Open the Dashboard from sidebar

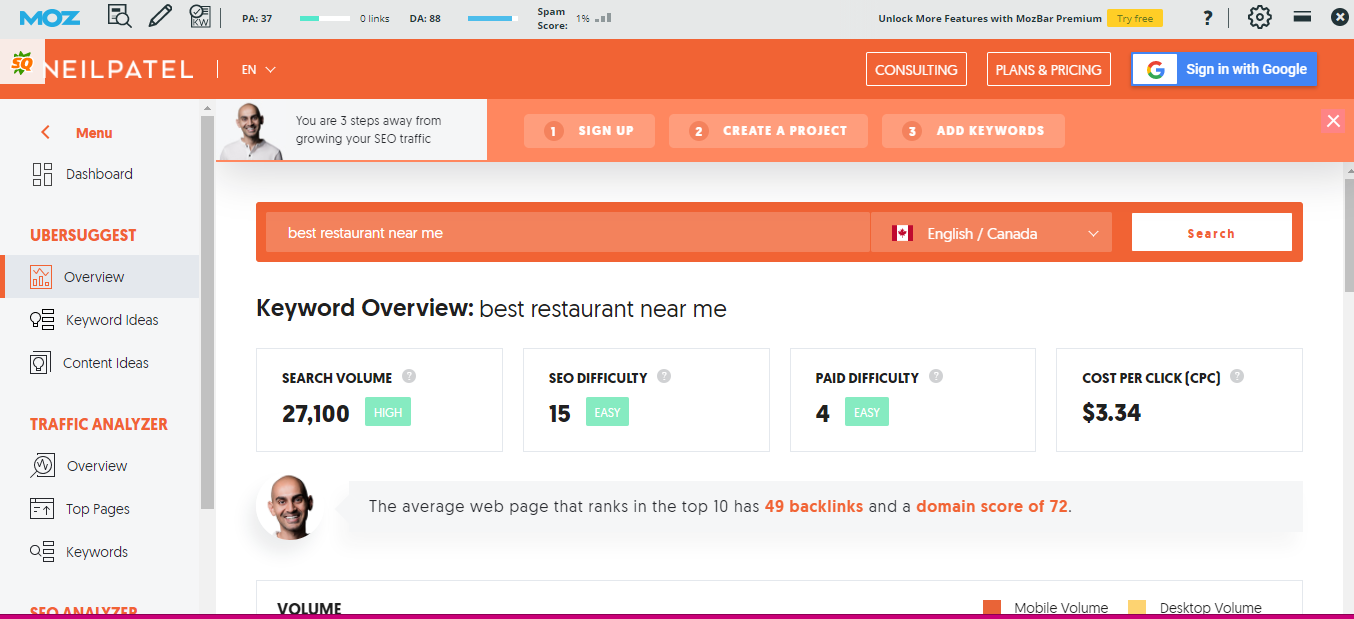(x=98, y=174)
